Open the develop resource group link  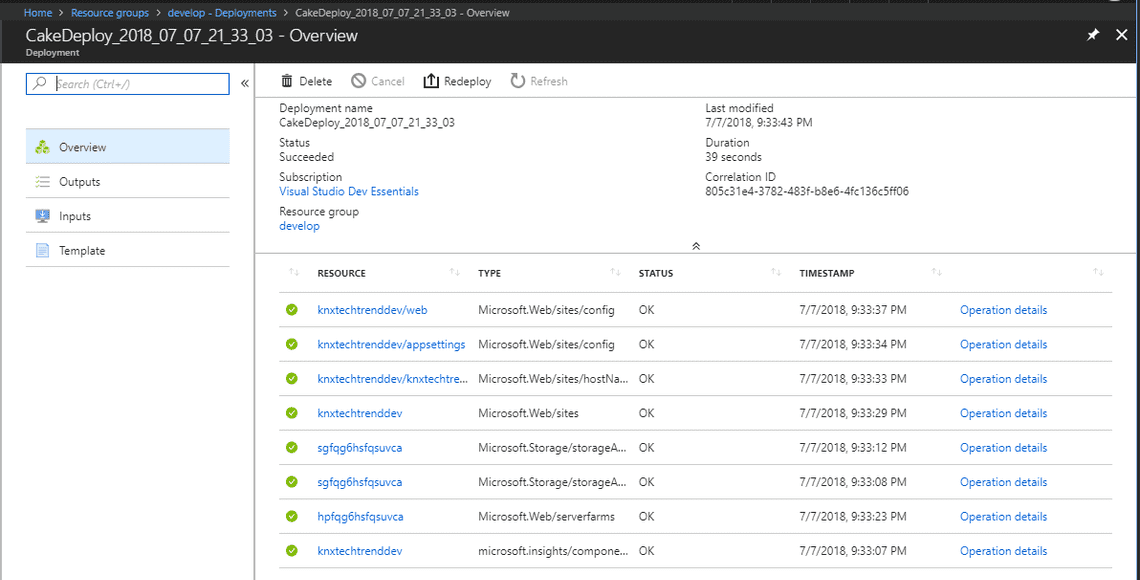click(299, 225)
